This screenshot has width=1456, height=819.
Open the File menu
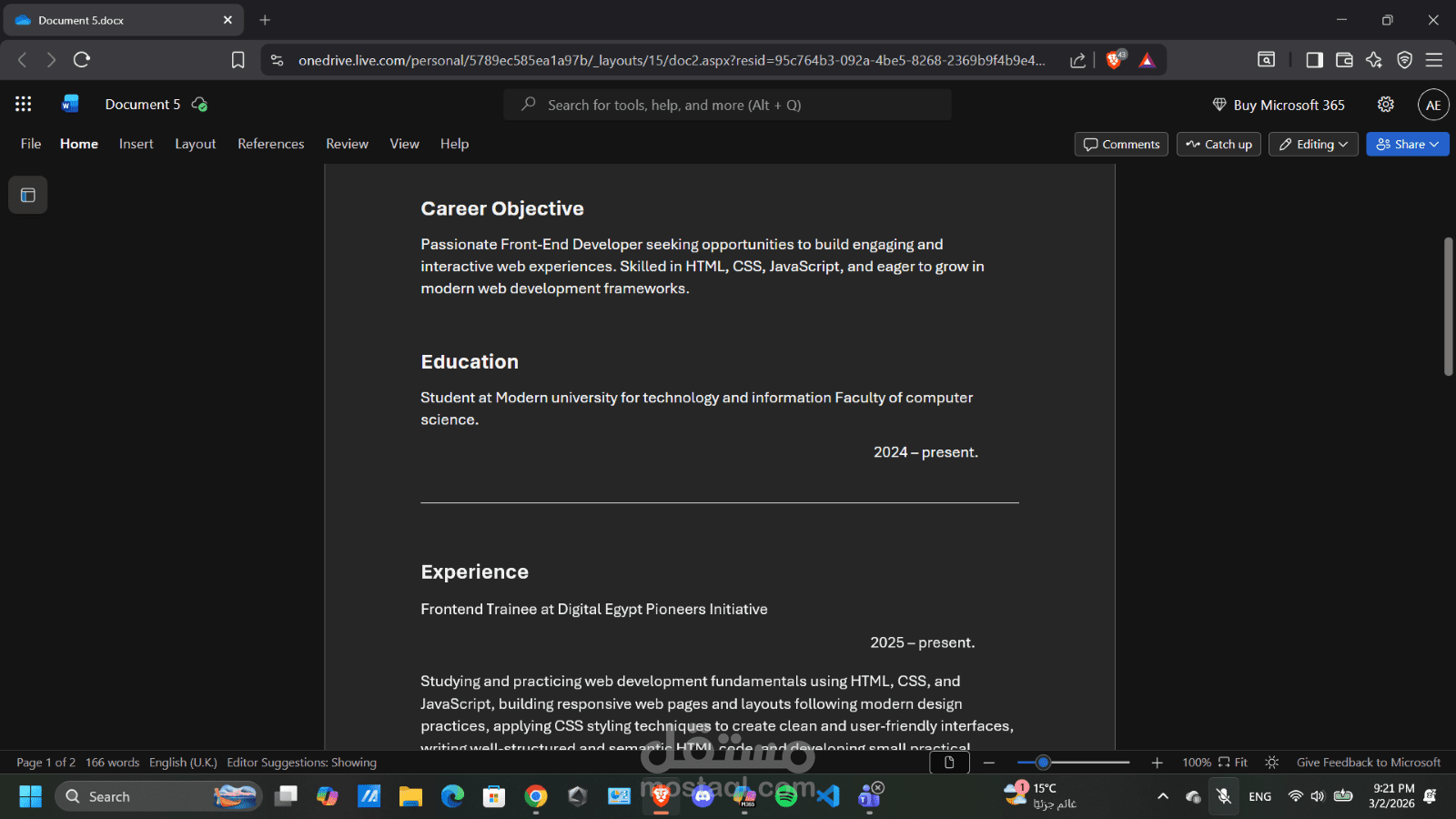[31, 144]
